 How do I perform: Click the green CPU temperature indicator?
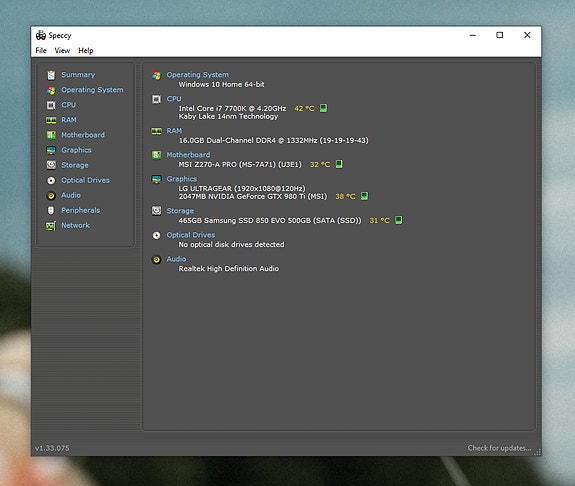pyautogui.click(x=323, y=108)
